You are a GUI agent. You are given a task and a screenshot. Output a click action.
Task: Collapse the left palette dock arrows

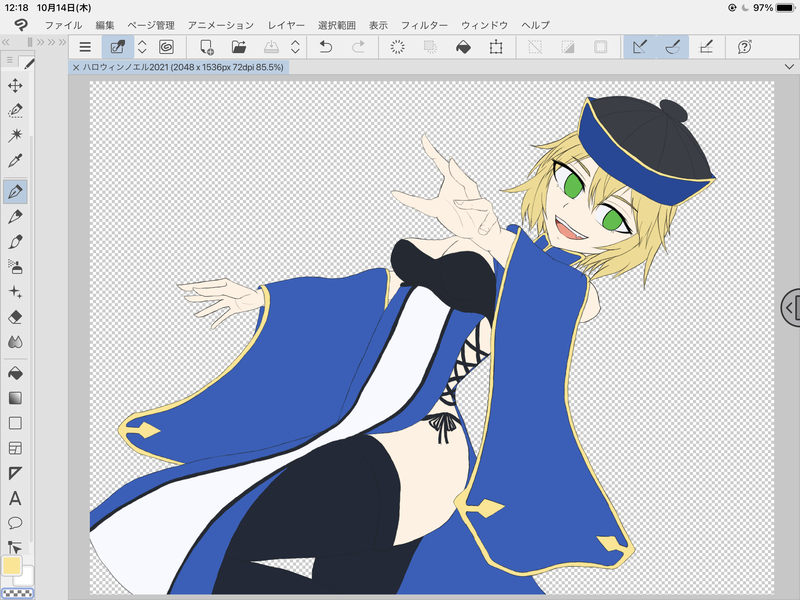7,42
